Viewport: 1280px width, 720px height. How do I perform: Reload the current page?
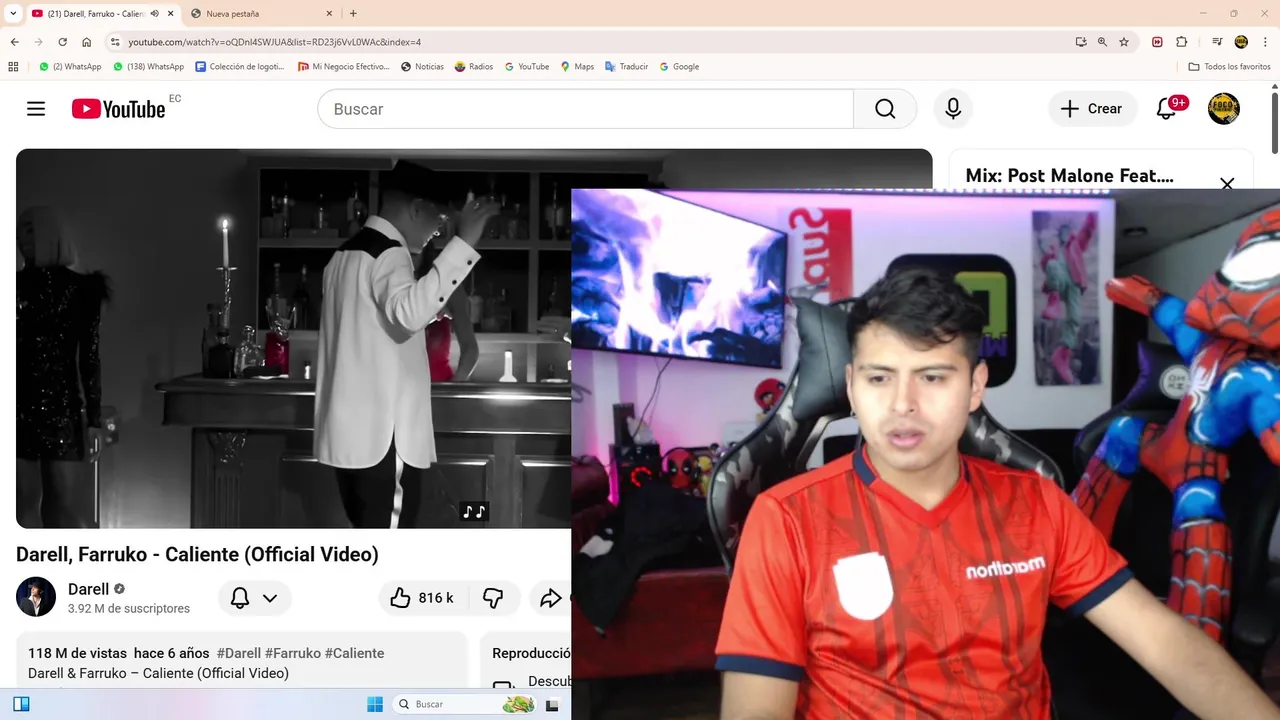click(62, 42)
